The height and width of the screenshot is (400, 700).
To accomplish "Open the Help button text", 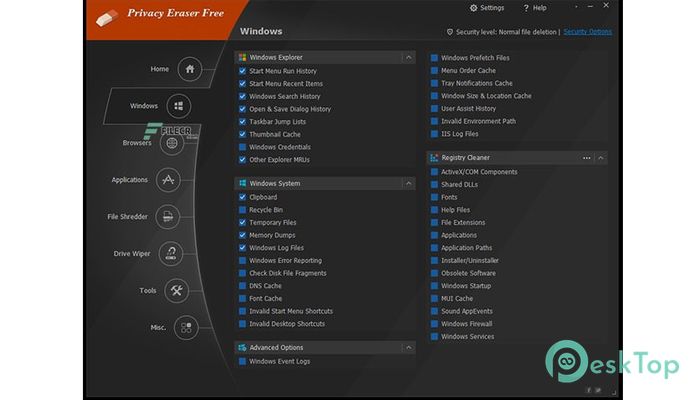I will click(539, 8).
